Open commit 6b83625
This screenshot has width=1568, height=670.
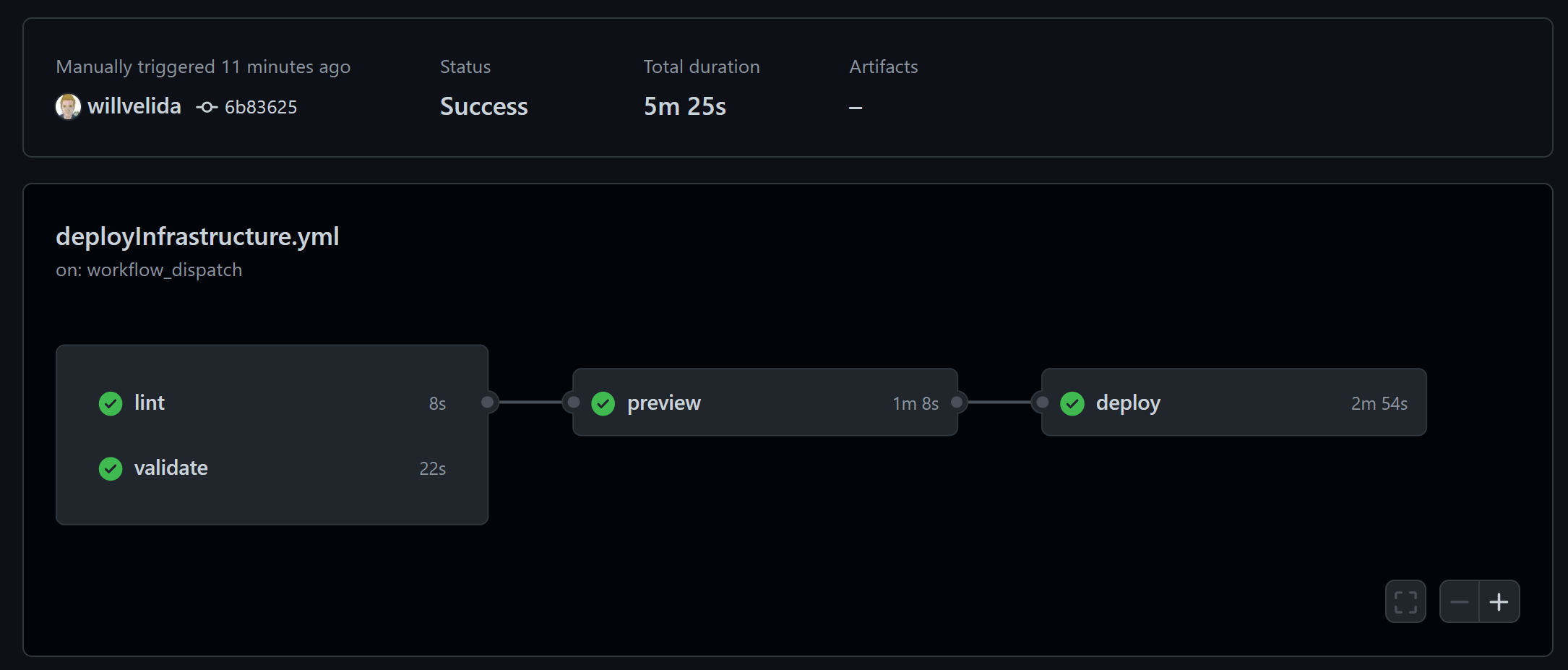[261, 107]
